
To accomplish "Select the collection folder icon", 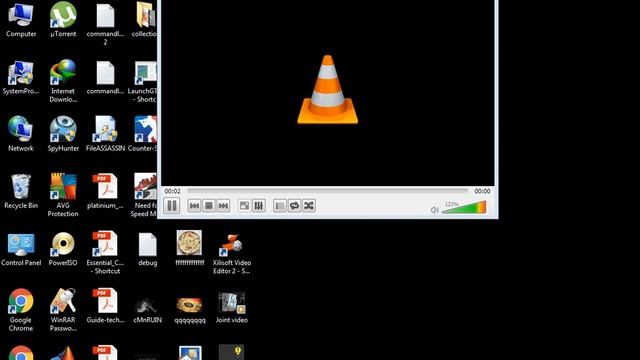I will 144,20.
